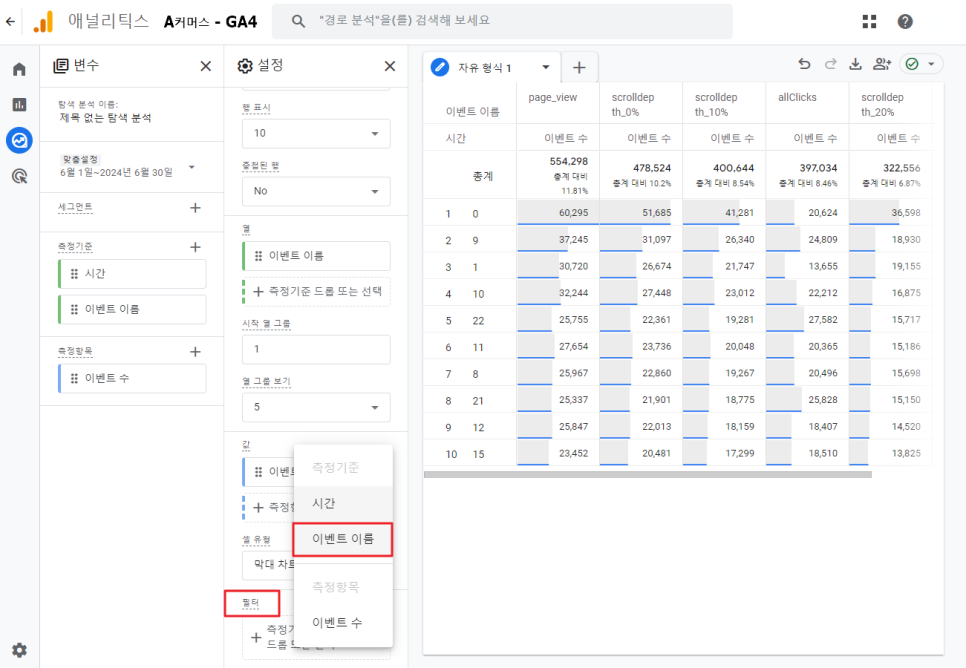Image resolution: width=966 pixels, height=668 pixels.
Task: Open Reports icon in left sidebar
Action: click(19, 104)
